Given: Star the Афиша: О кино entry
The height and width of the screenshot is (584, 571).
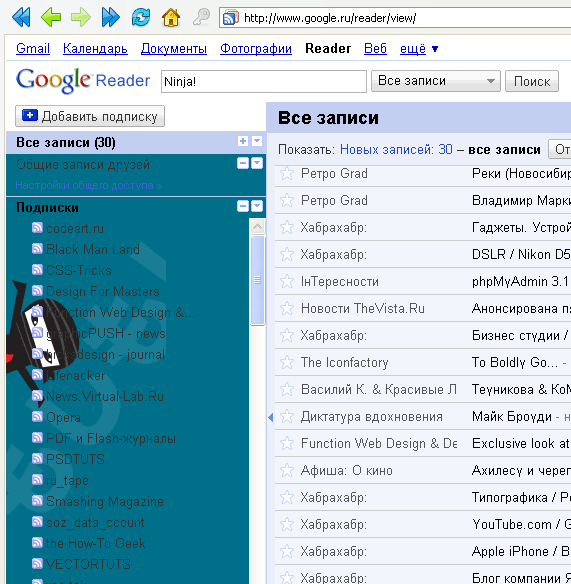Looking at the screenshot, I should coord(287,470).
